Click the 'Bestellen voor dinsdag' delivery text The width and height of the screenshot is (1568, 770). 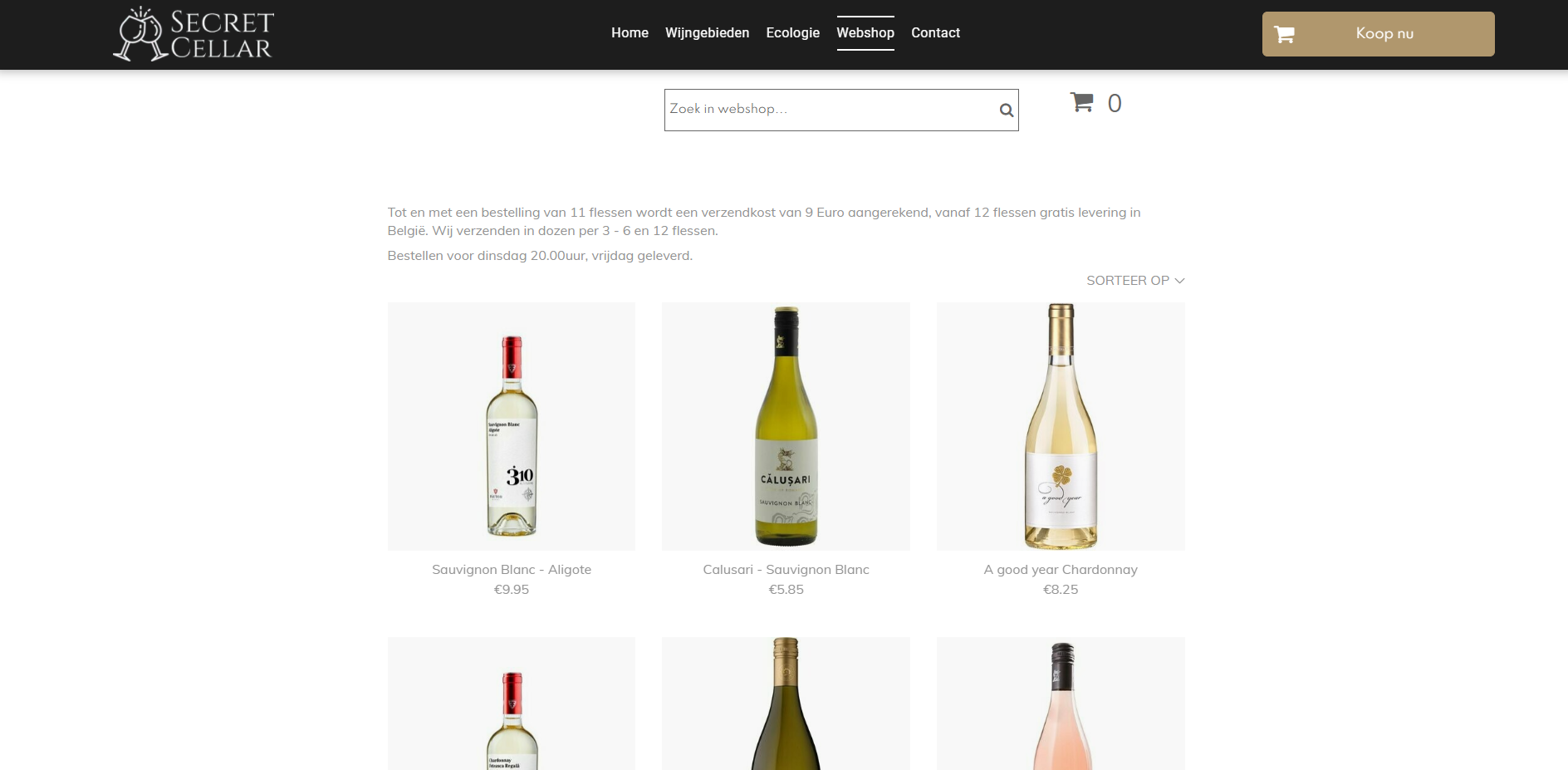click(x=540, y=256)
